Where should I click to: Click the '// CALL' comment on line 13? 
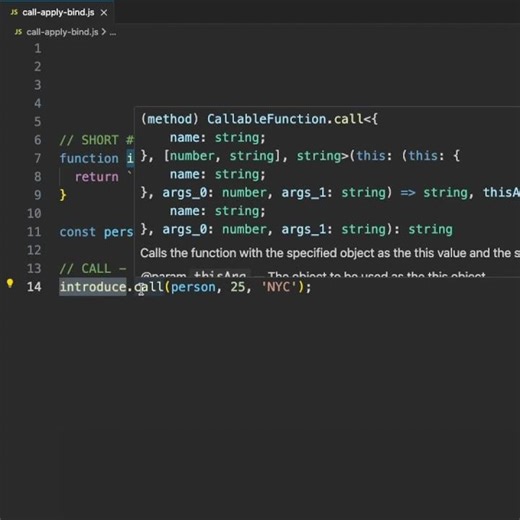pyautogui.click(x=85, y=269)
